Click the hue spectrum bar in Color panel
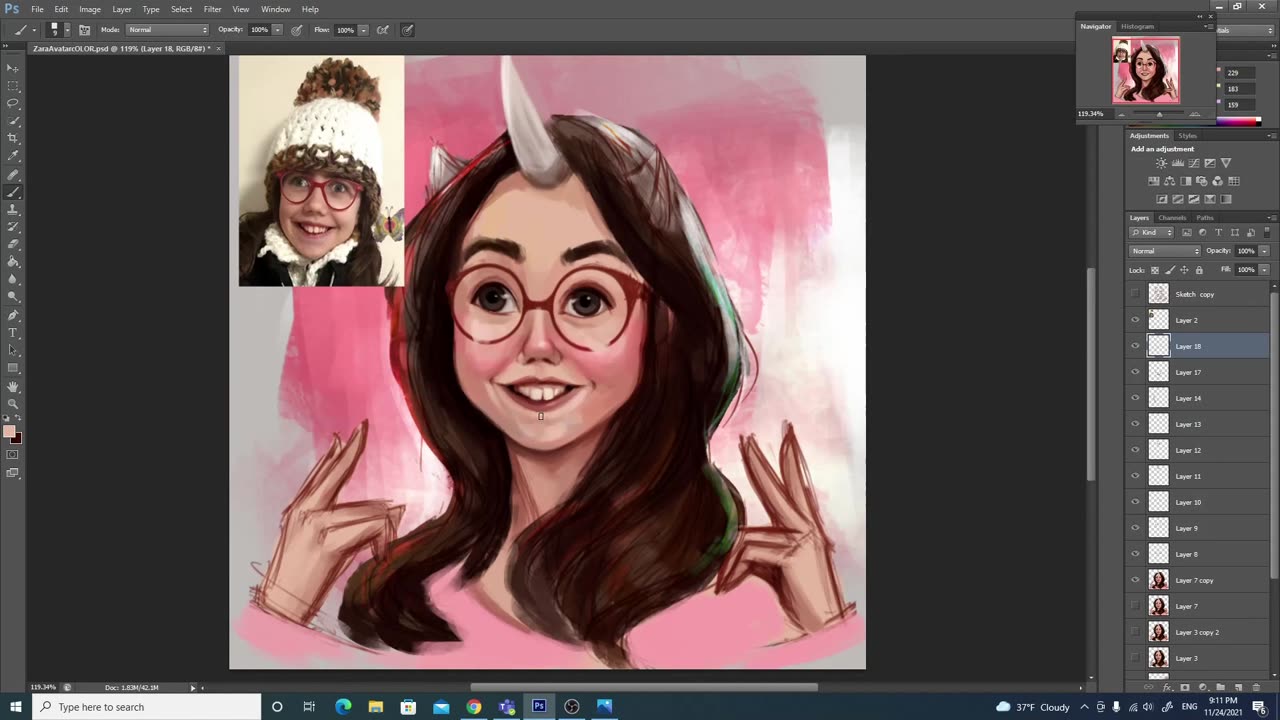This screenshot has height=720, width=1280. pyautogui.click(x=1238, y=122)
